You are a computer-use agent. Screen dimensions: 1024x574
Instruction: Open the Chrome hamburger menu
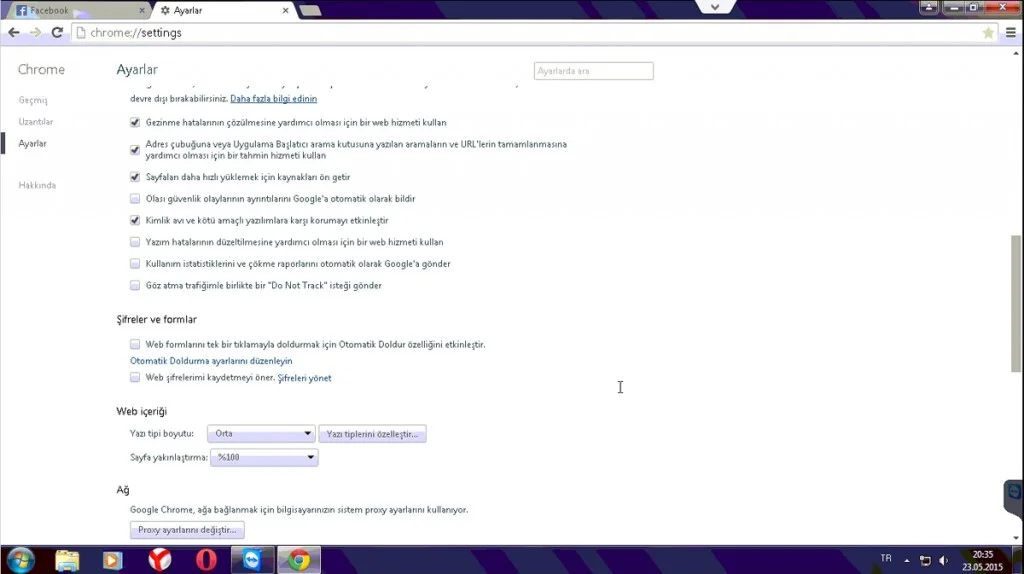(1010, 32)
